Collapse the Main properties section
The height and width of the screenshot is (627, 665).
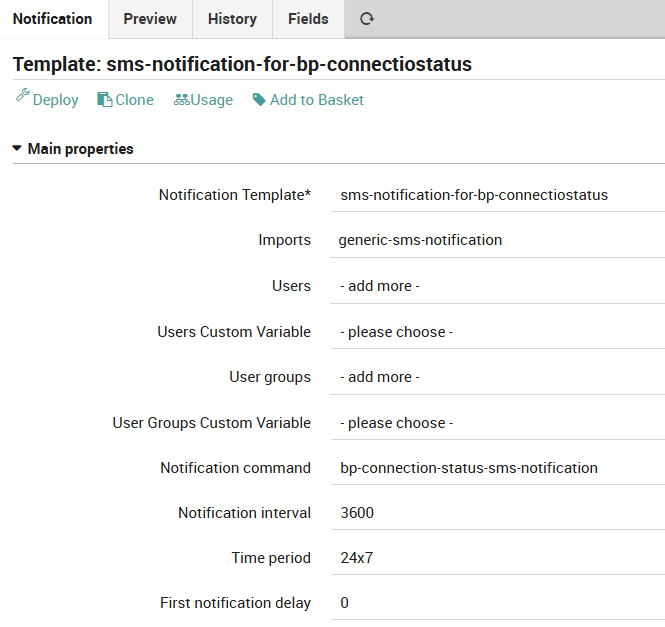coord(18,149)
